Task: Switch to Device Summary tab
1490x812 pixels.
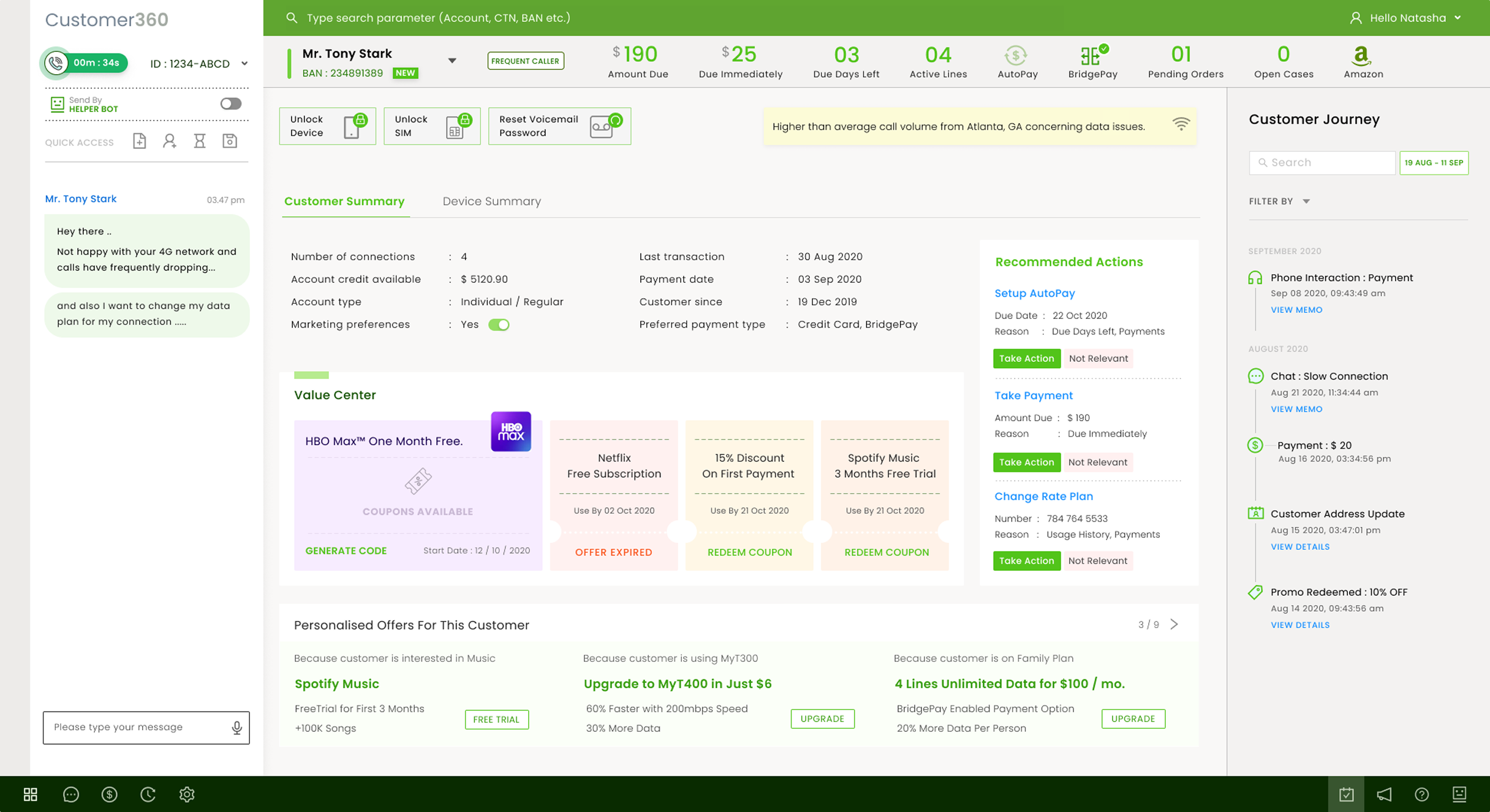Action: click(x=491, y=201)
